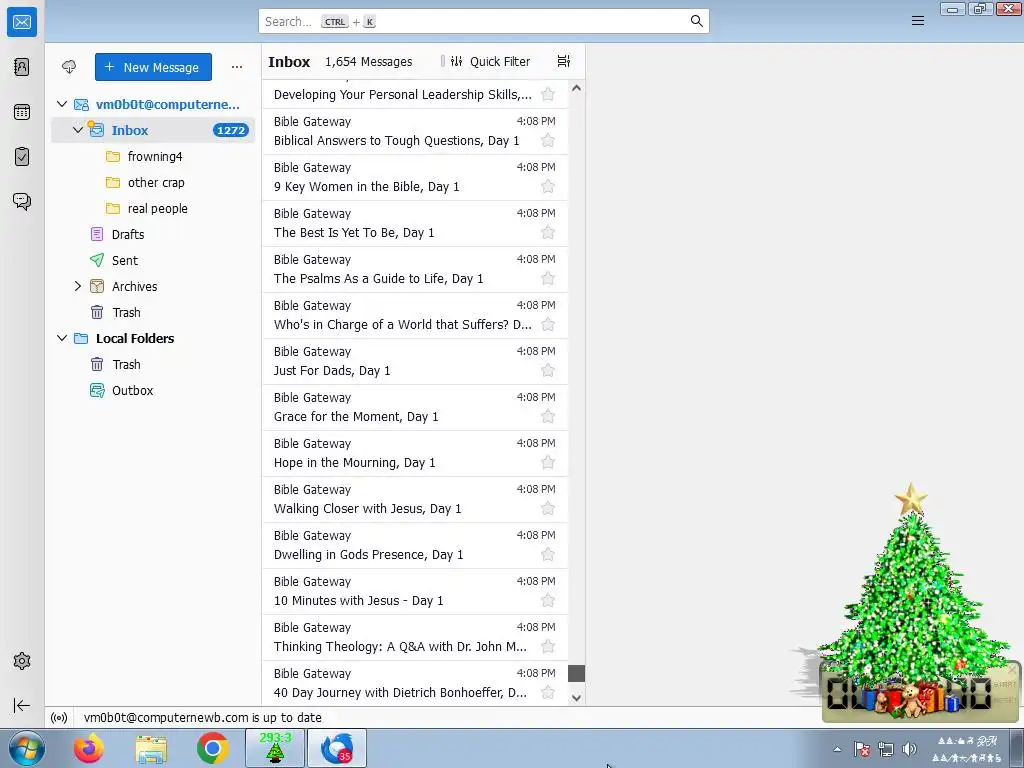Click the message list scrollbar thumb
Image resolution: width=1024 pixels, height=768 pixels.
tap(576, 673)
